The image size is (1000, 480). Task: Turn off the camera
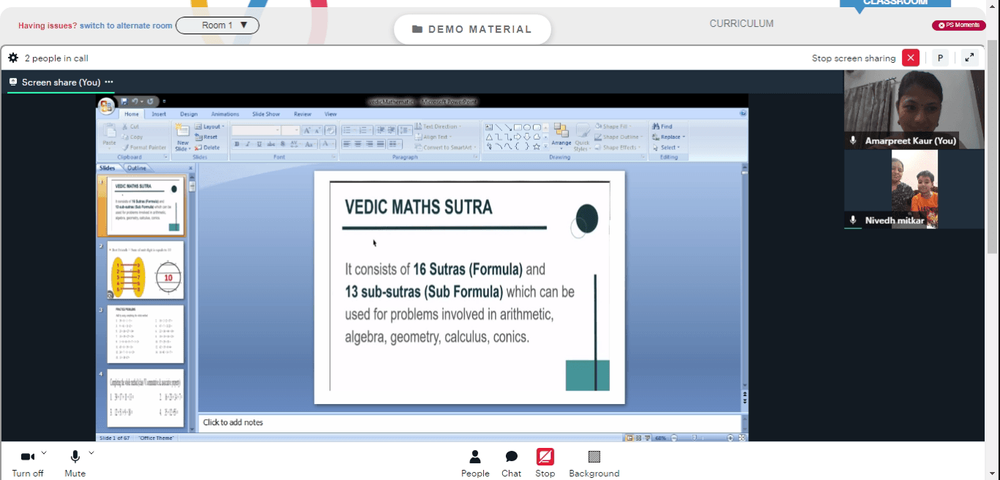click(27, 463)
